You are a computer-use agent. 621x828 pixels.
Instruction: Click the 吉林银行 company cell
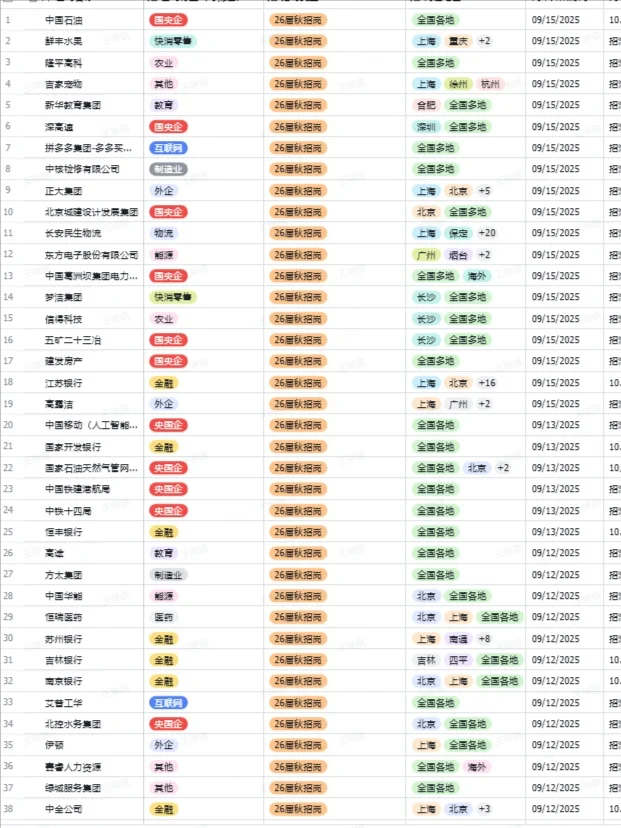[x=63, y=660]
